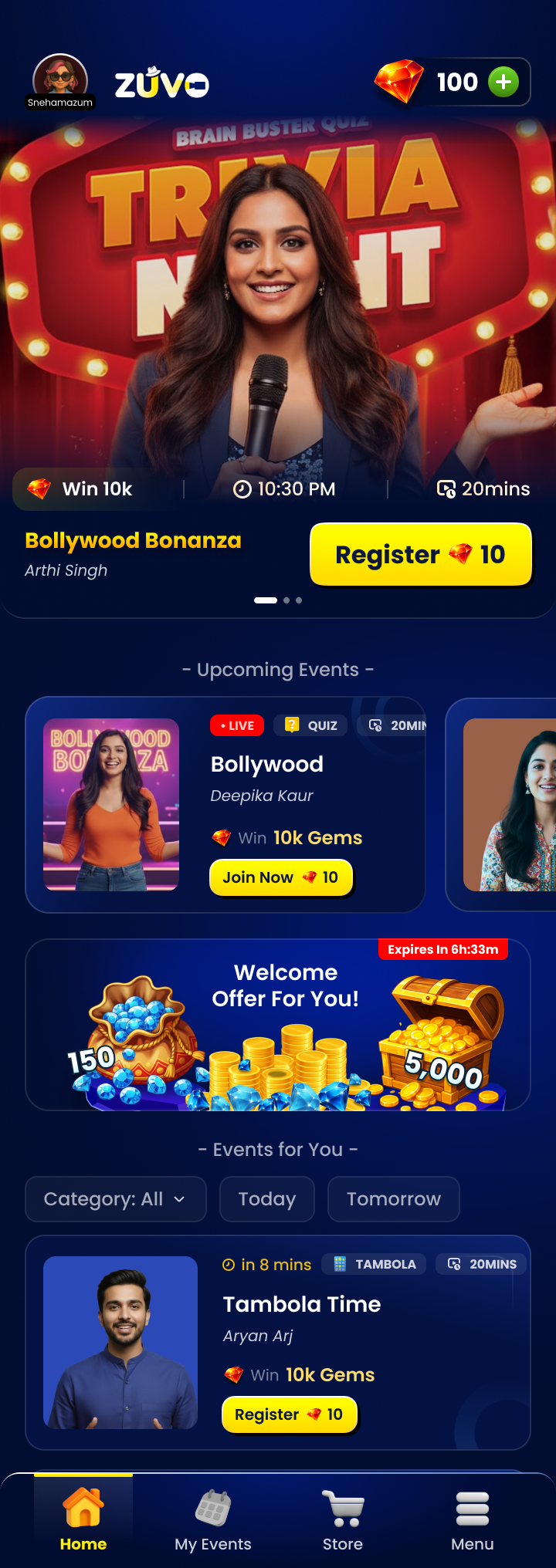The height and width of the screenshot is (1568, 556).
Task: Register for Tambola Time event
Action: (x=290, y=1415)
